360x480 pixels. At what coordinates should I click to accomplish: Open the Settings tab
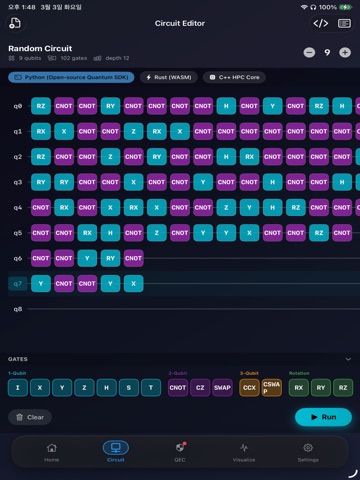308,452
